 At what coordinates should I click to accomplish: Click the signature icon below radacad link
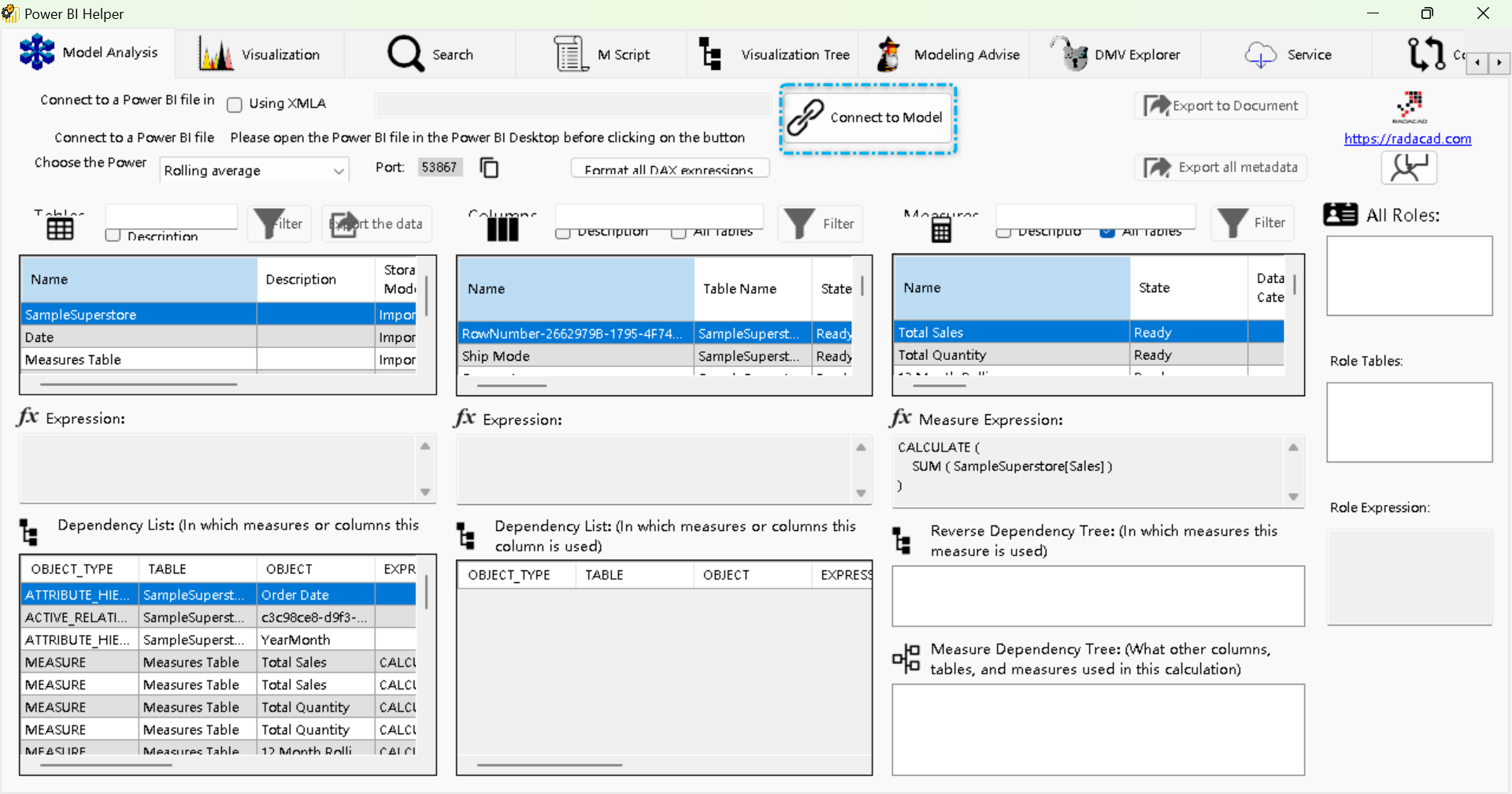point(1408,168)
